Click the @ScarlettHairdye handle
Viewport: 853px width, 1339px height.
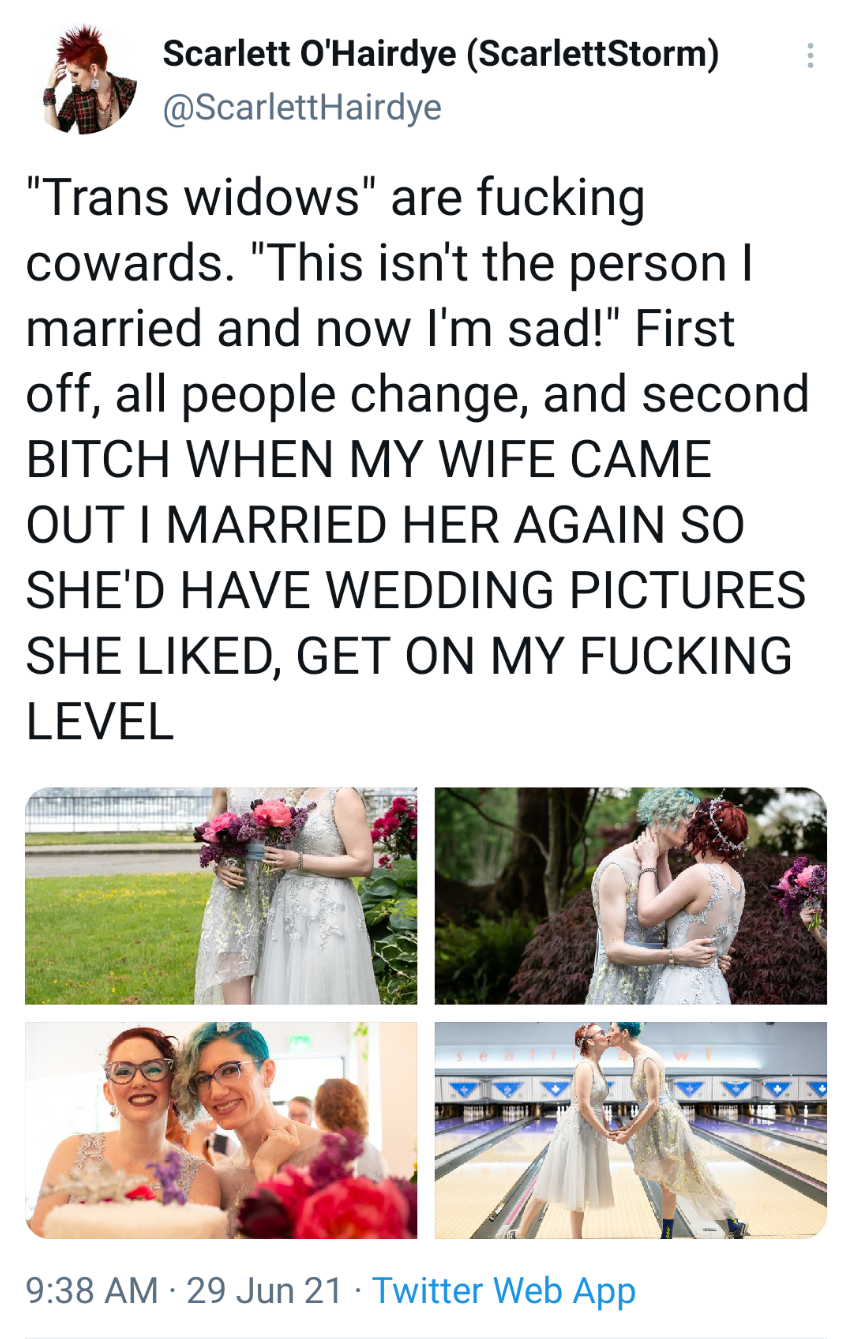(x=302, y=106)
